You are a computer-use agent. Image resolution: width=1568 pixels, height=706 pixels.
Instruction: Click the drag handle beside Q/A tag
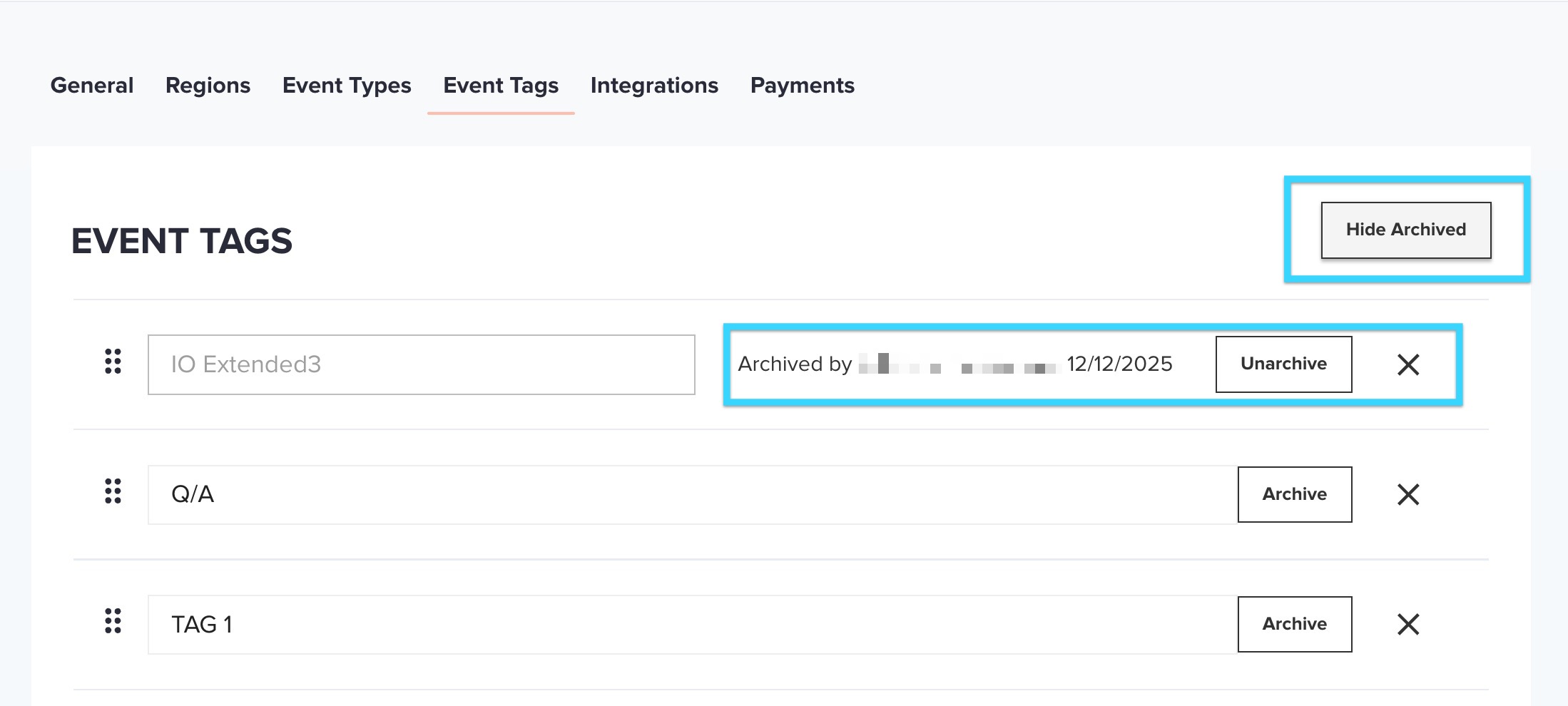click(113, 491)
